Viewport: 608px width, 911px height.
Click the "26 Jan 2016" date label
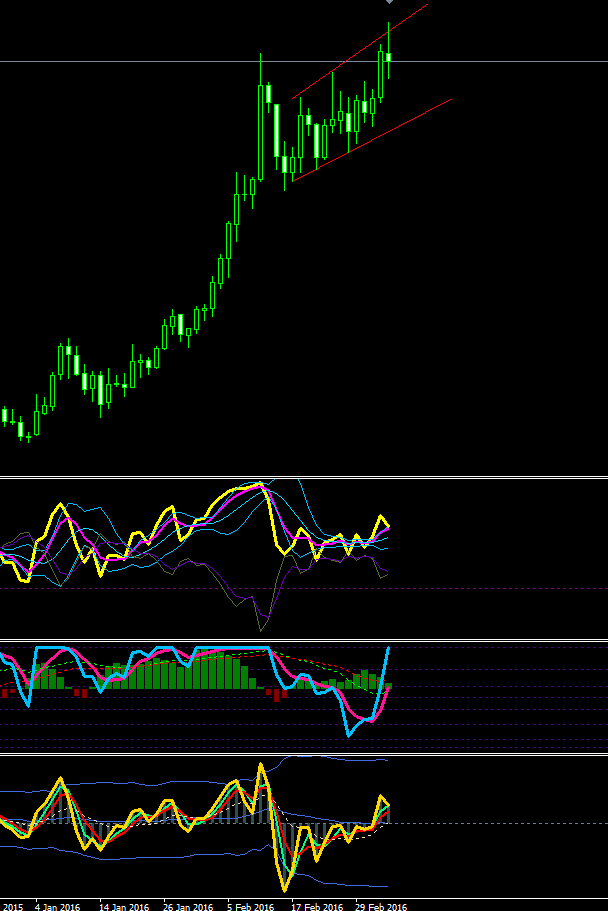188,906
